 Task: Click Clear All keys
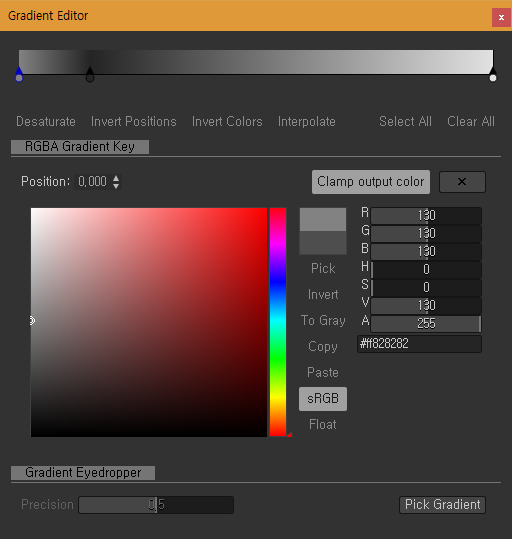471,121
